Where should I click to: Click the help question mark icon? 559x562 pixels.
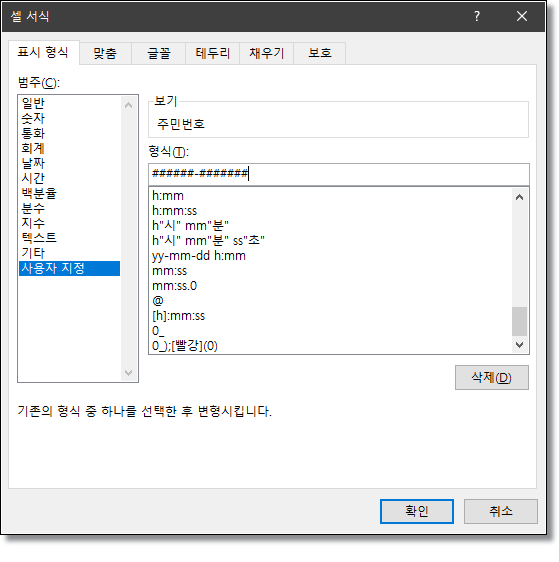[477, 16]
